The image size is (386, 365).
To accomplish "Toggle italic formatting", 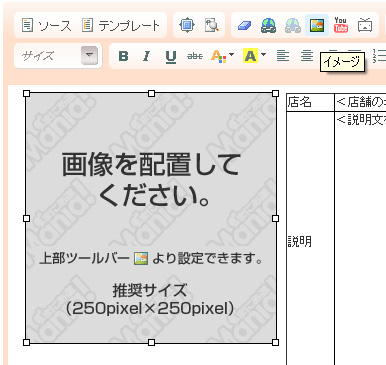I will (146, 56).
